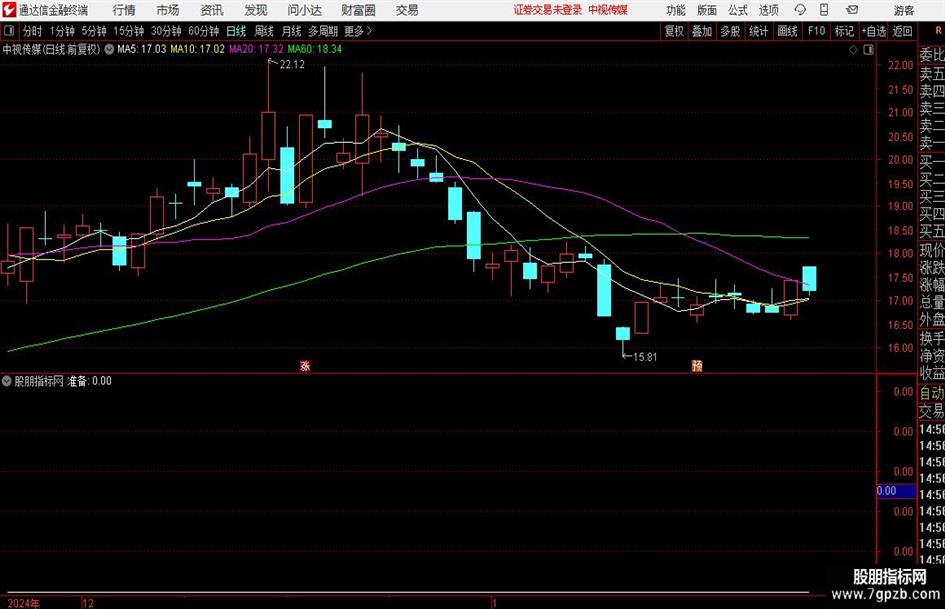Screen dimensions: 945x609
Task: Expand the round arrow next to 股朋指标网
Action: click(x=7, y=381)
